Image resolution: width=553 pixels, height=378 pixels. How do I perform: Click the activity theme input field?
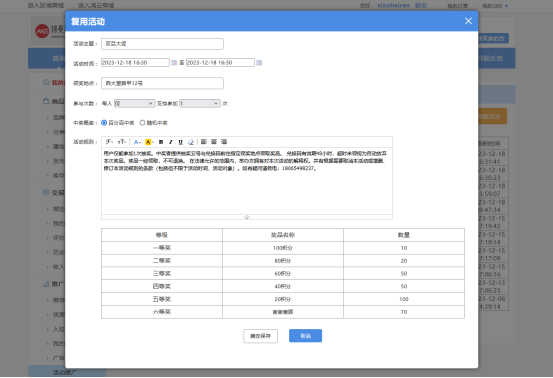coord(162,44)
